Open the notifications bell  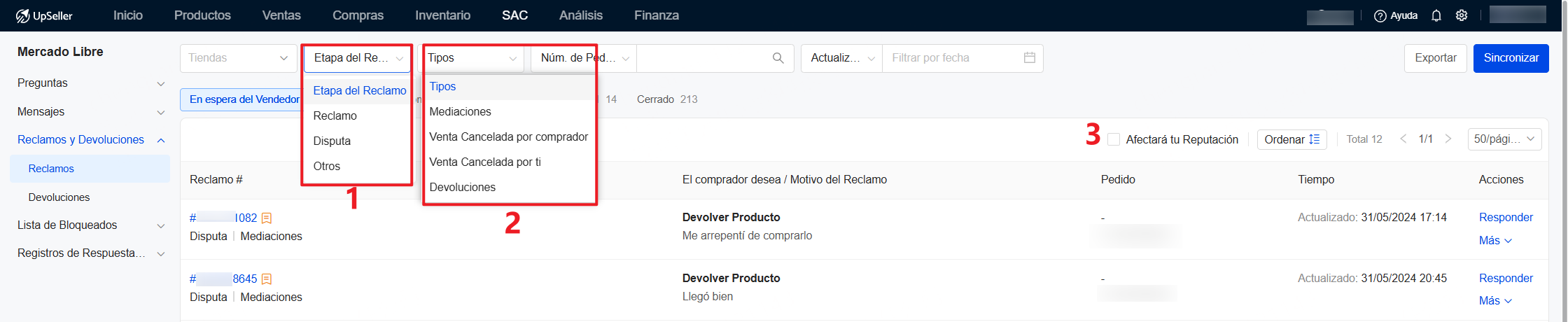pyautogui.click(x=1436, y=15)
